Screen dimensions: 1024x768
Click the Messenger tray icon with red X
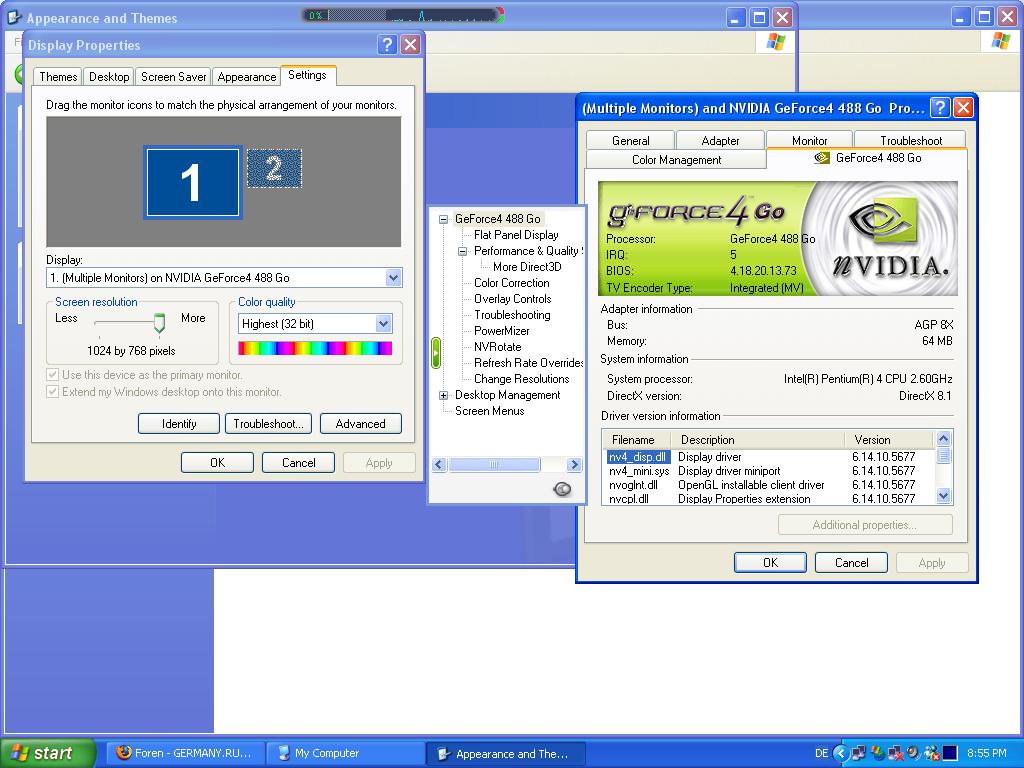click(931, 753)
